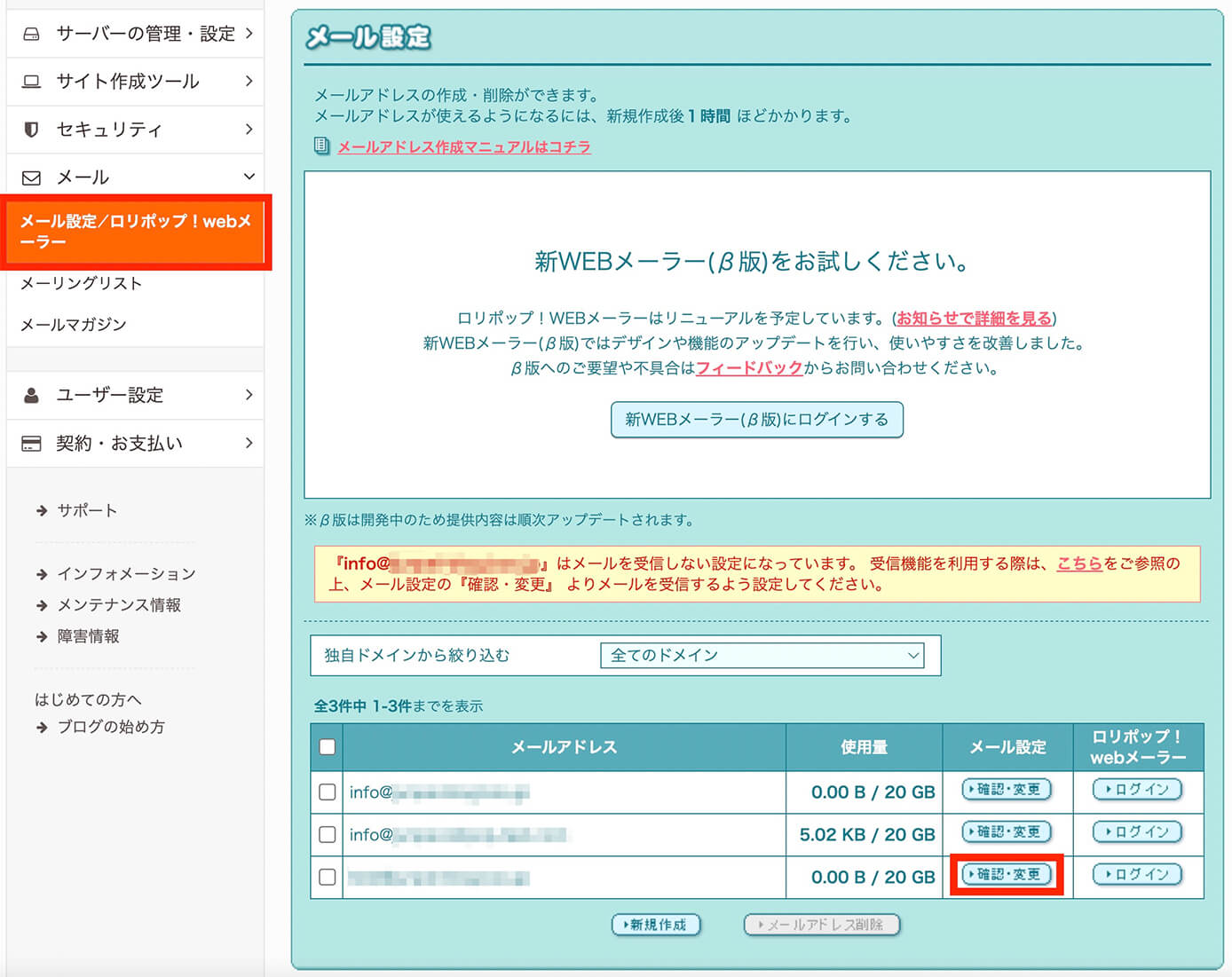Click the 使用量 column header
The image size is (1232, 977).
864,747
